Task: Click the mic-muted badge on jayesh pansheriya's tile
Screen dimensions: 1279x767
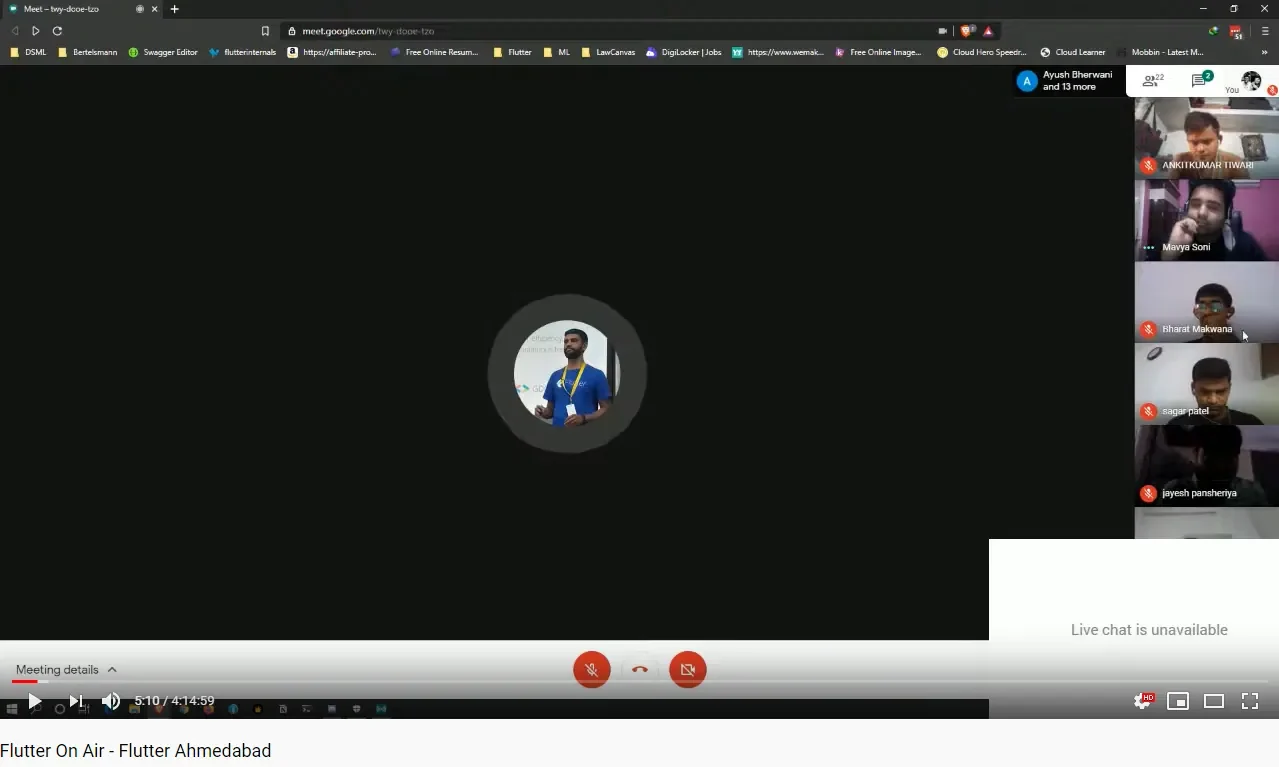Action: [x=1148, y=493]
